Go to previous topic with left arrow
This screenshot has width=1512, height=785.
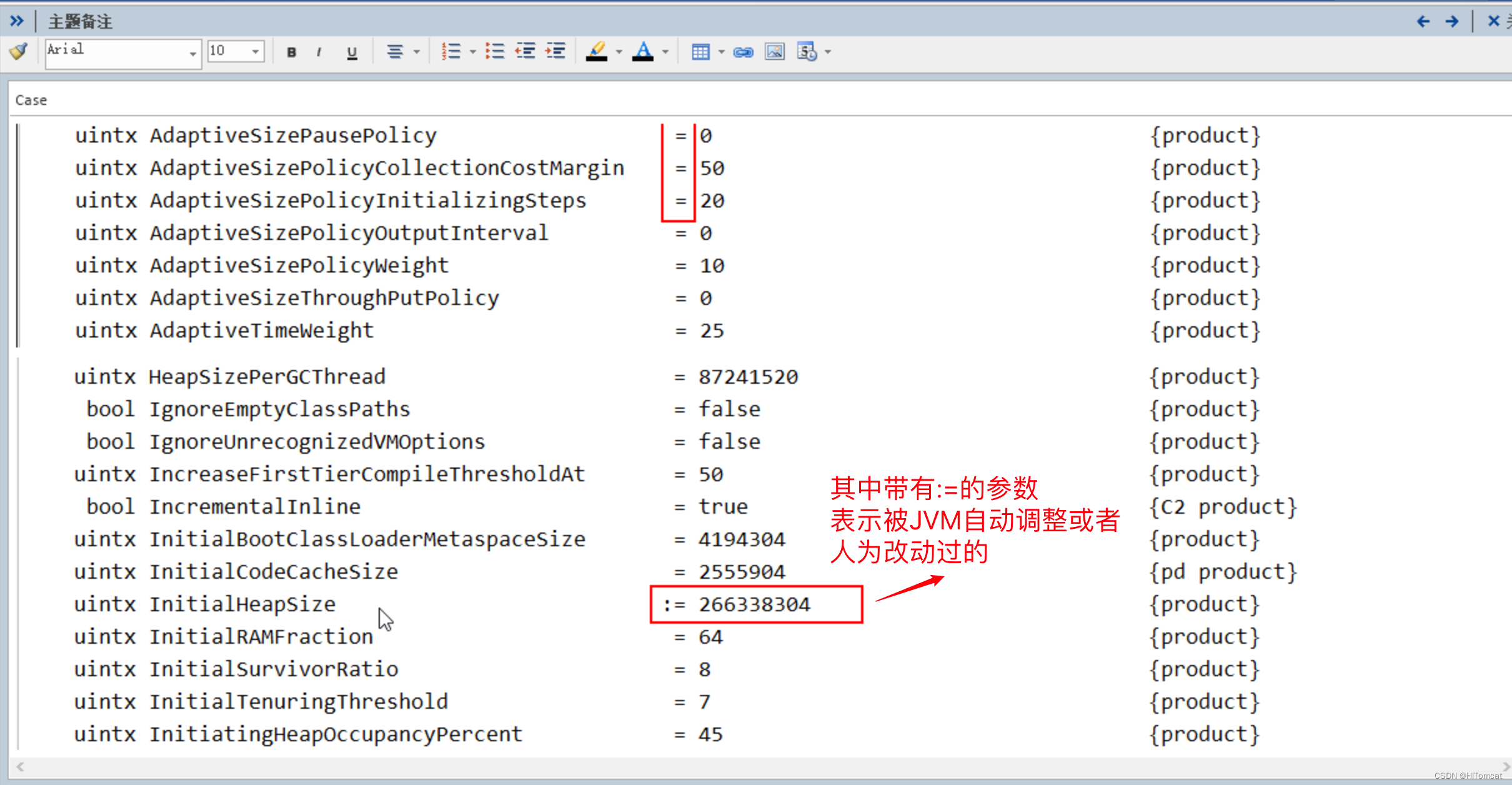[1423, 21]
